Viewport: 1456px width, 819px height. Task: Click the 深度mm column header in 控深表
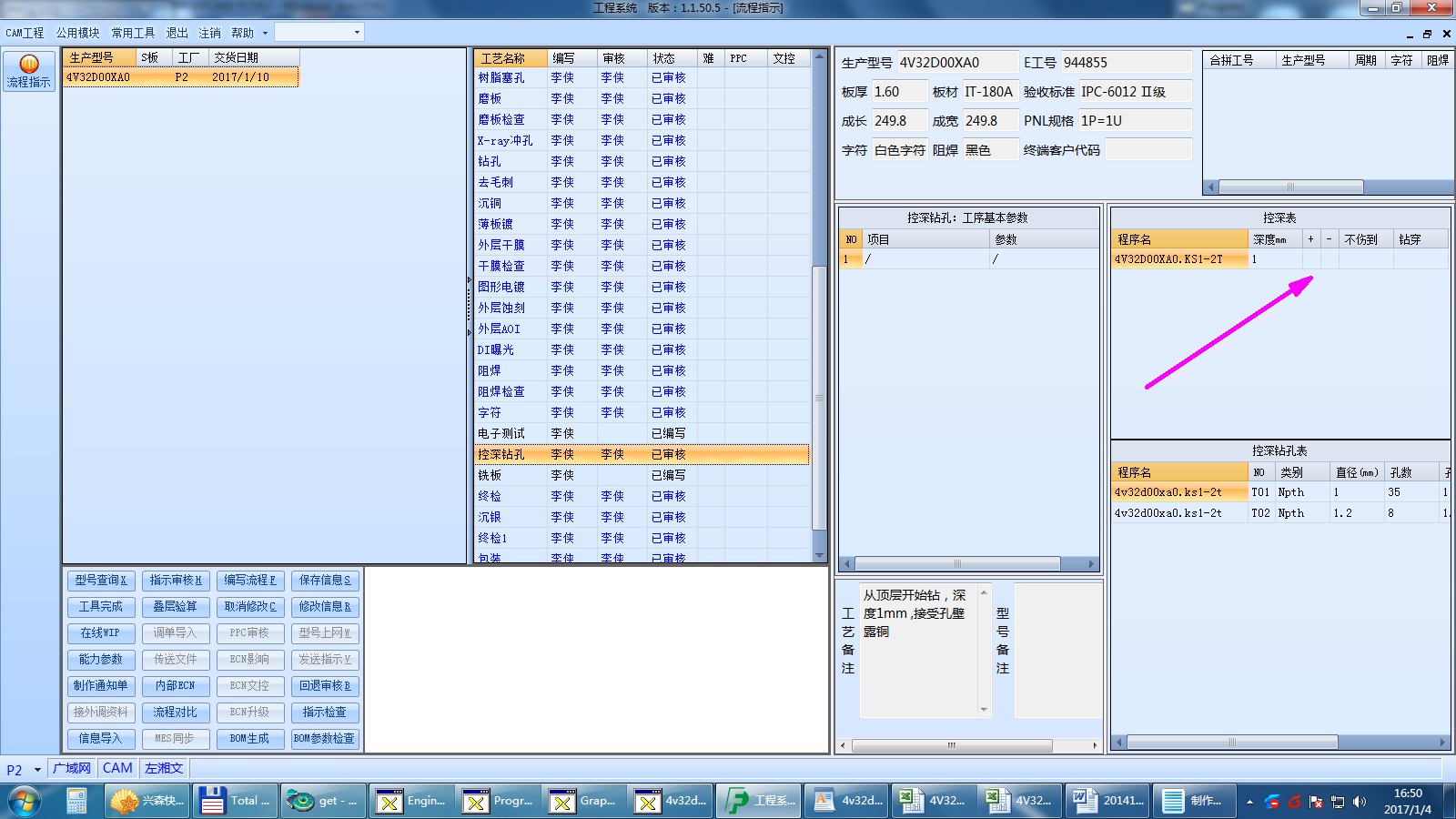coord(1275,239)
